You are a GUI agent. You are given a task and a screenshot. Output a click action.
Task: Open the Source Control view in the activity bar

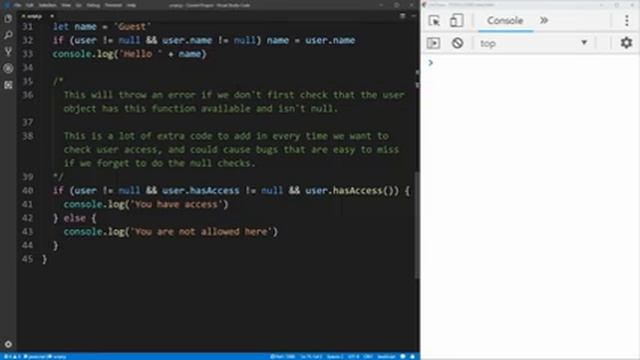point(8,52)
